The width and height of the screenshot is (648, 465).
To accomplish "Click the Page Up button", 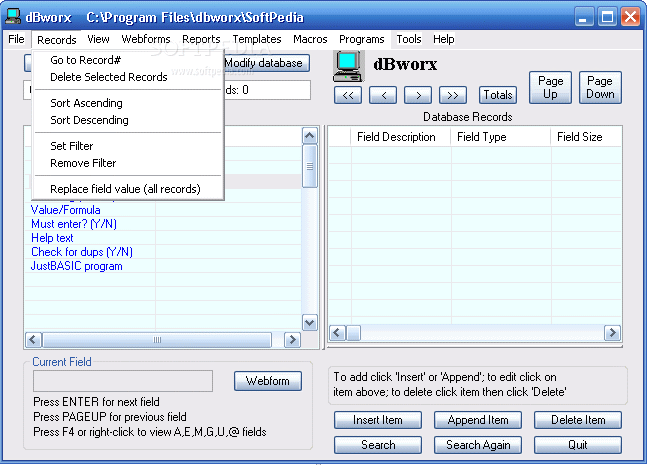I will pyautogui.click(x=550, y=88).
